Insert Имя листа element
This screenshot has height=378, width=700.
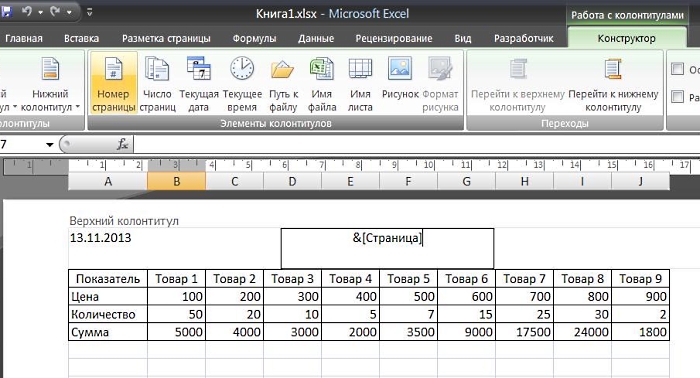pos(360,83)
